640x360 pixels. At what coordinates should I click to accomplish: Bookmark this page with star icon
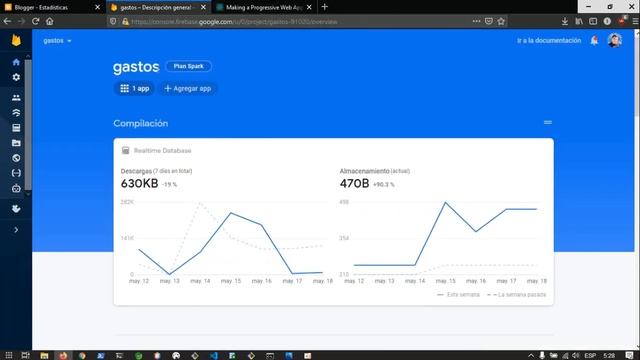point(501,21)
